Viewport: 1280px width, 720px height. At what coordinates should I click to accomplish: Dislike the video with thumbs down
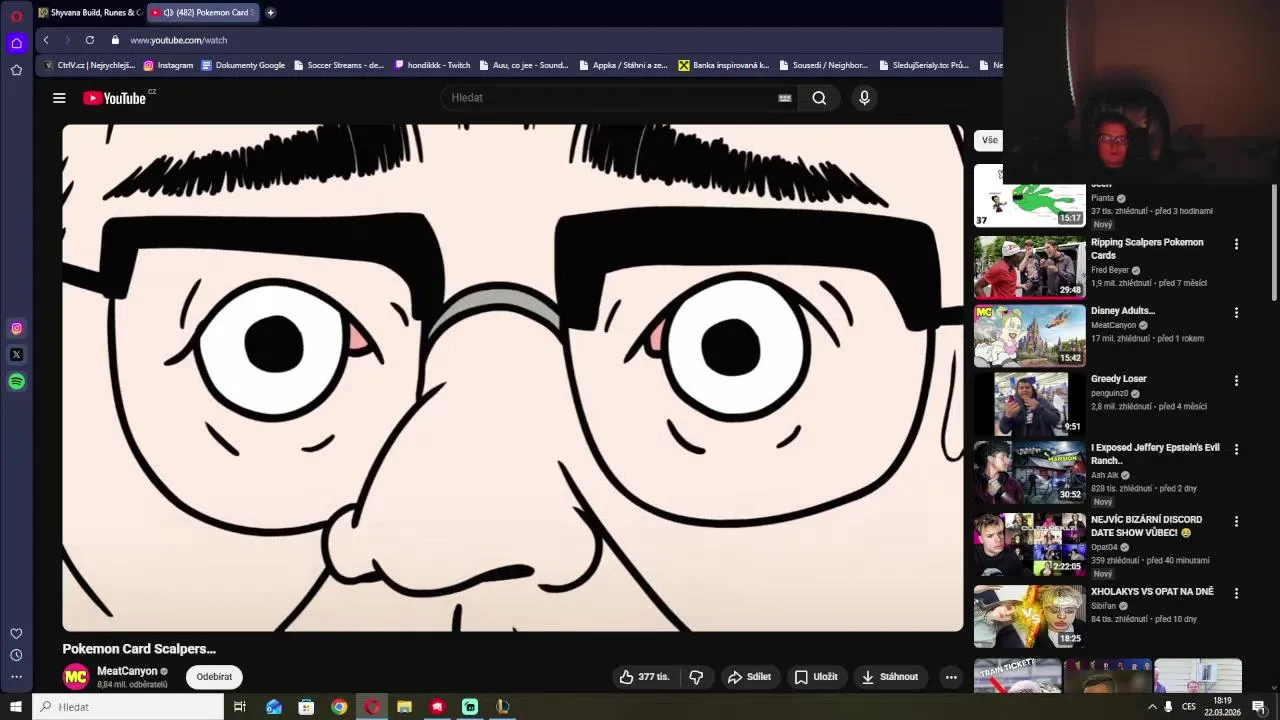click(696, 677)
